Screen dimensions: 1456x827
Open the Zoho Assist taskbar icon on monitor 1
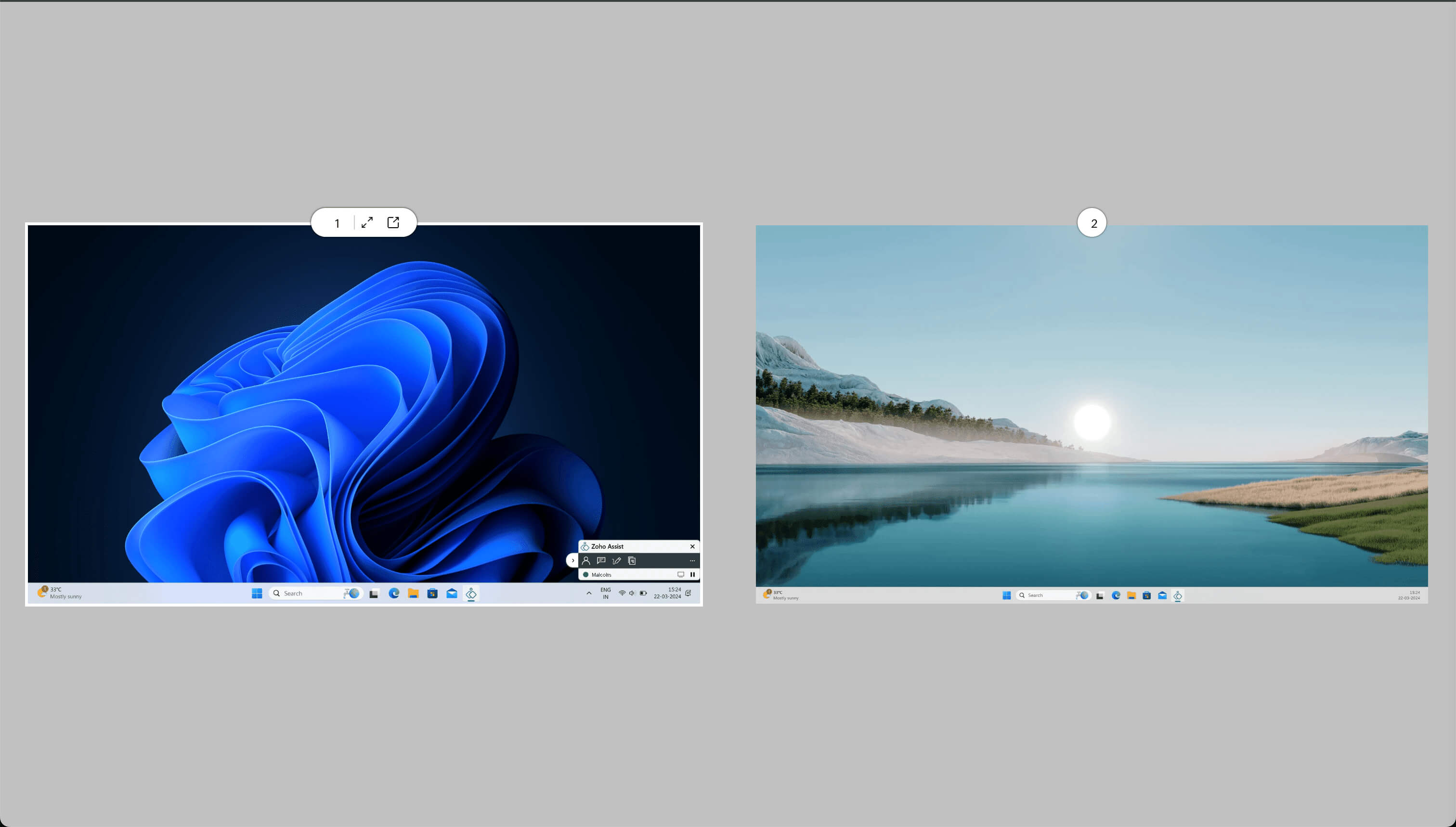click(471, 594)
